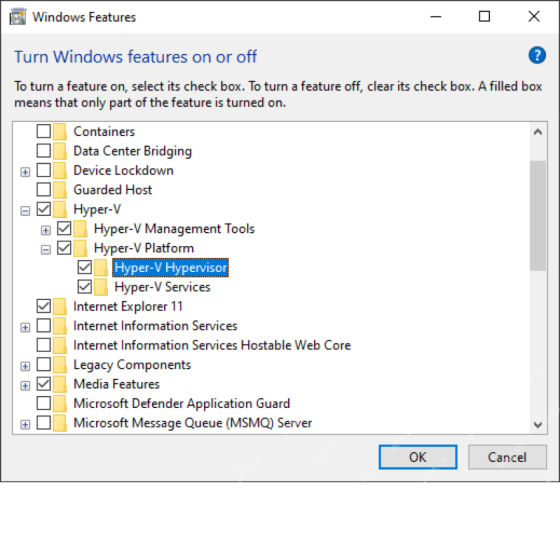Select the Hyper-V Hypervisor label
Screen dimensions: 560x560
170,268
